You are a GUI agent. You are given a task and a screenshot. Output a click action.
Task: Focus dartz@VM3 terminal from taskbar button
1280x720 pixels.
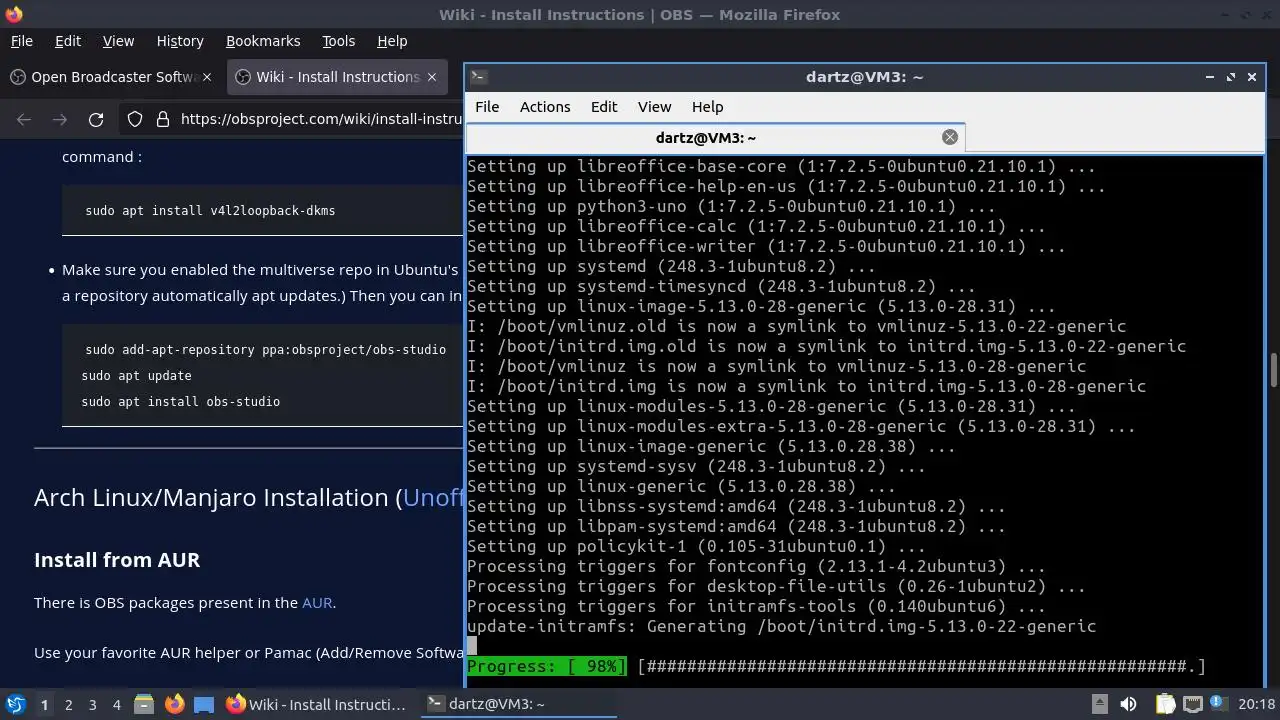(x=517, y=704)
